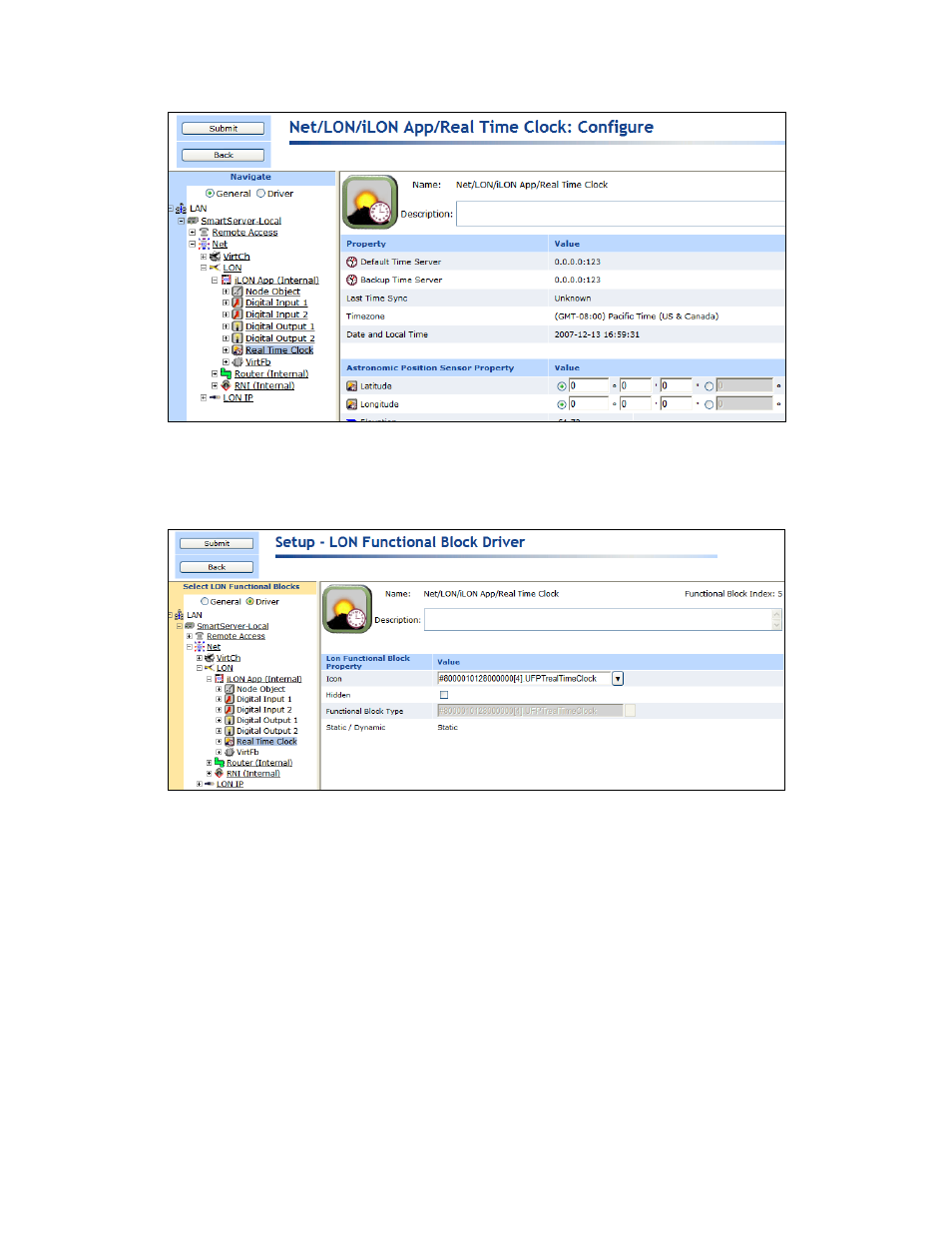The image size is (952, 1233).
Task: Click Description field in Configure screenshot
Action: click(x=621, y=214)
